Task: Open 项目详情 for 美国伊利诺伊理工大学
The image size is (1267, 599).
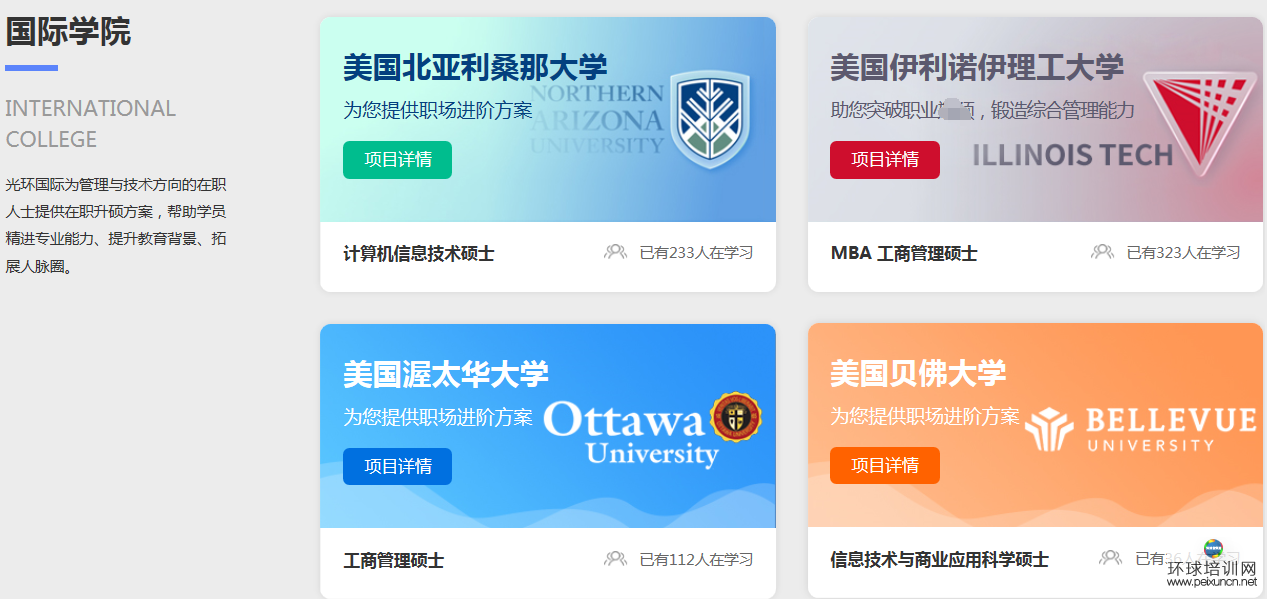Action: coord(885,160)
